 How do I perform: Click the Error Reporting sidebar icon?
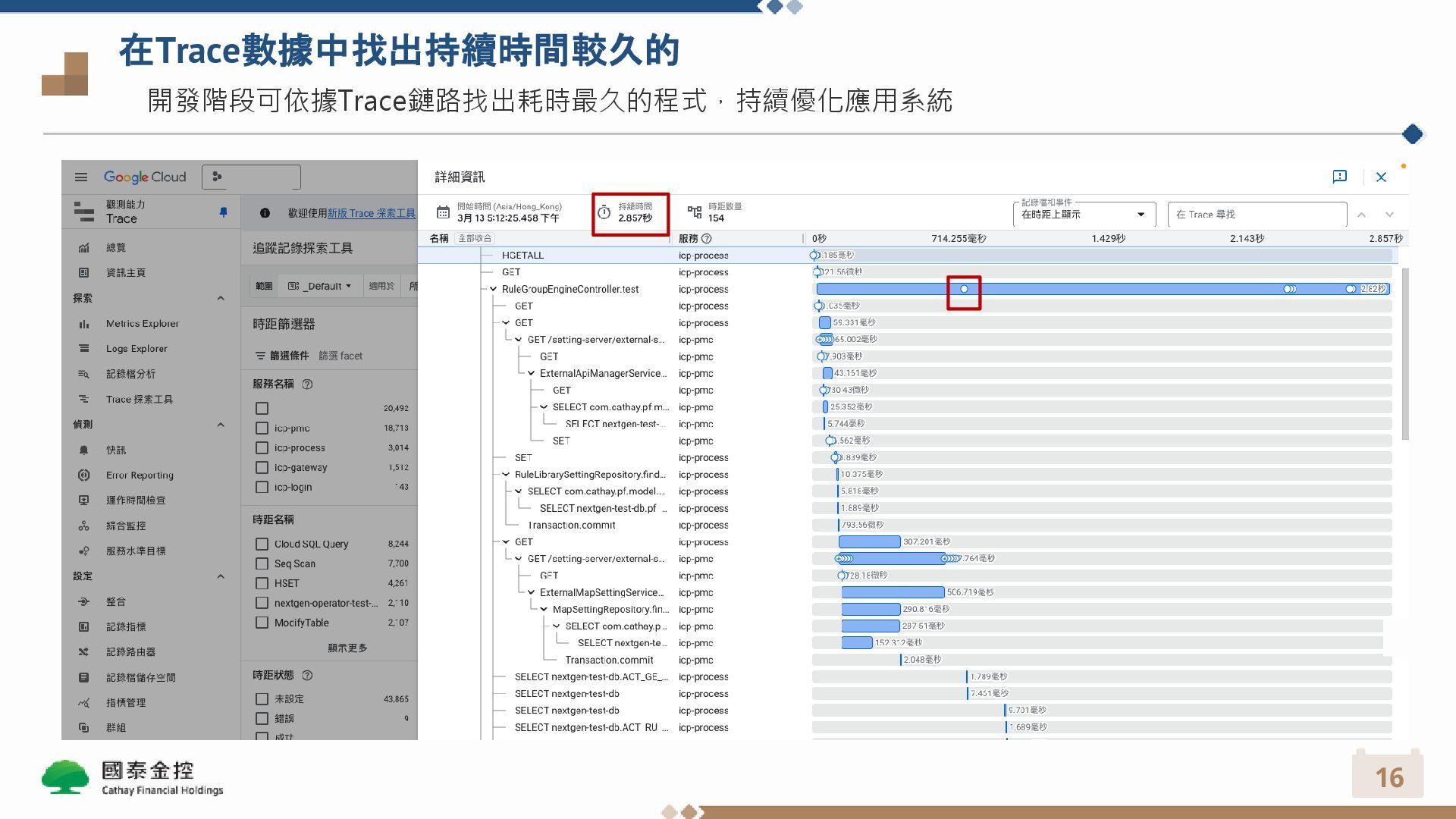coord(84,475)
